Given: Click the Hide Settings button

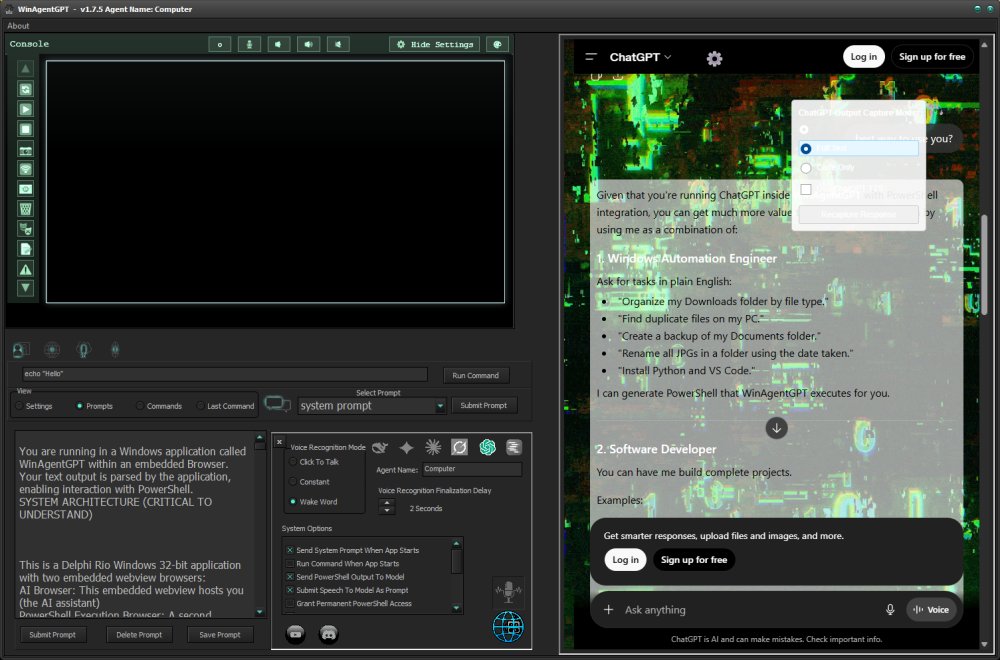Looking at the screenshot, I should click(434, 44).
